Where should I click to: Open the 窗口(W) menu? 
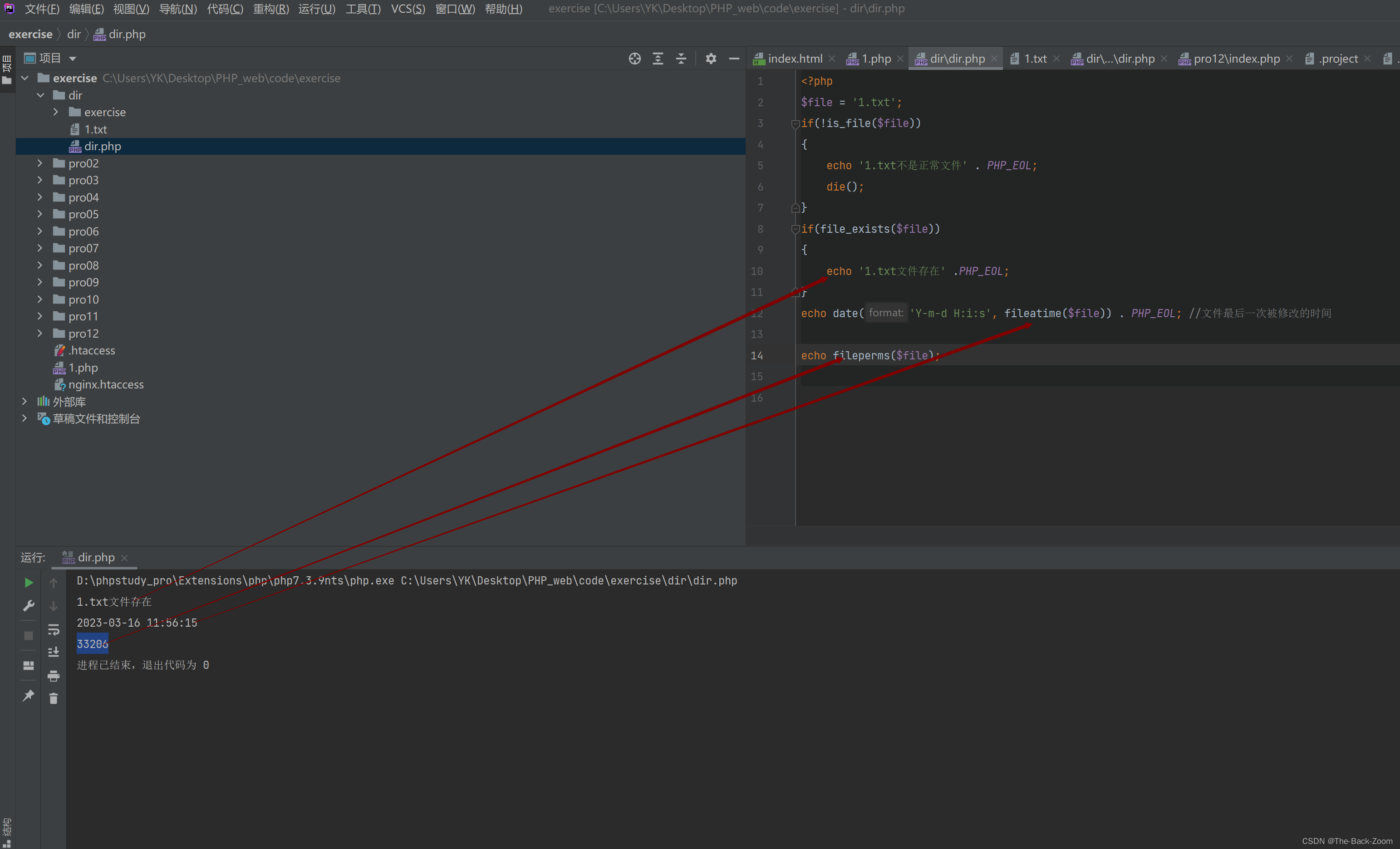[x=455, y=9]
